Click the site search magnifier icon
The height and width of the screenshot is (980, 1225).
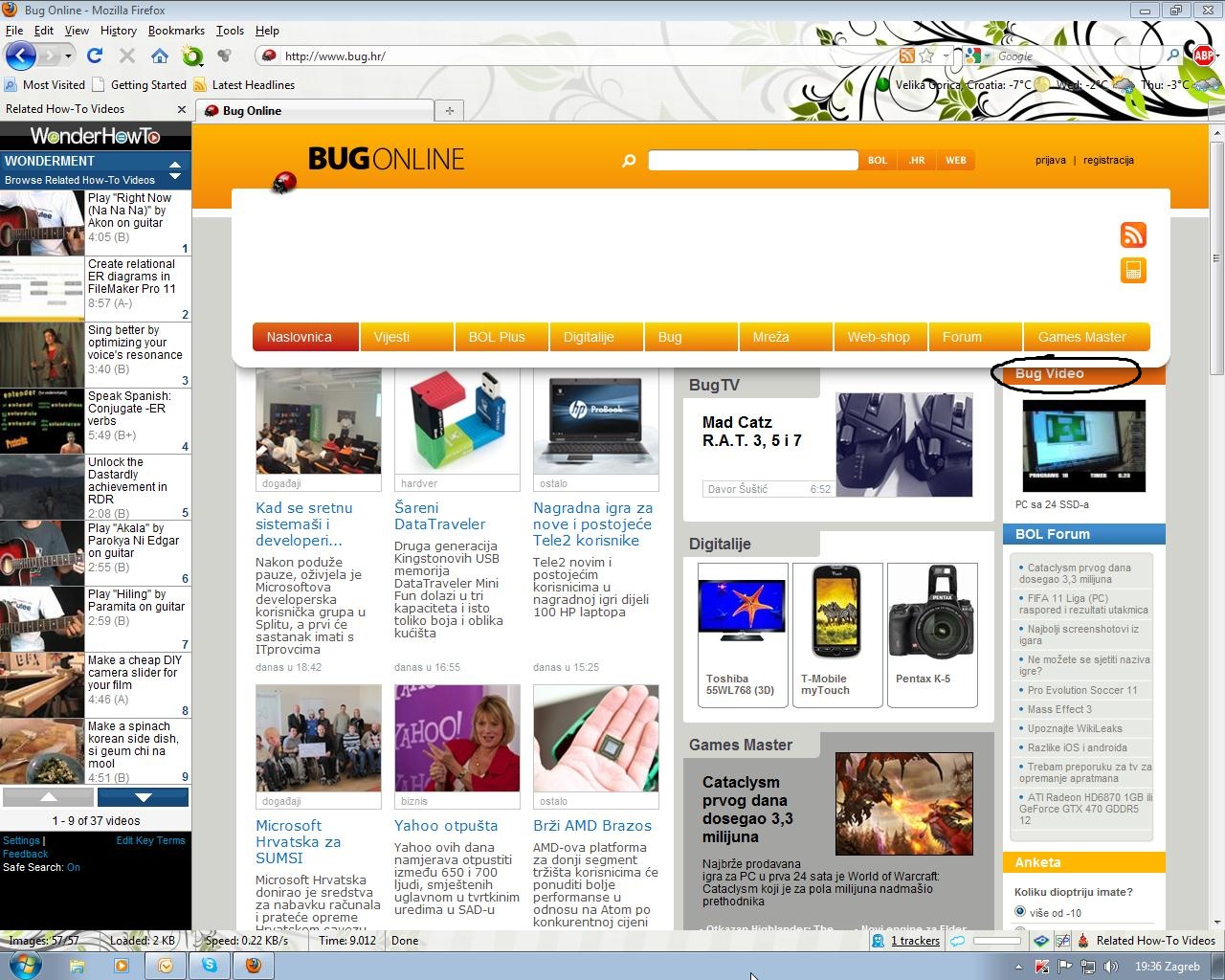click(x=629, y=160)
